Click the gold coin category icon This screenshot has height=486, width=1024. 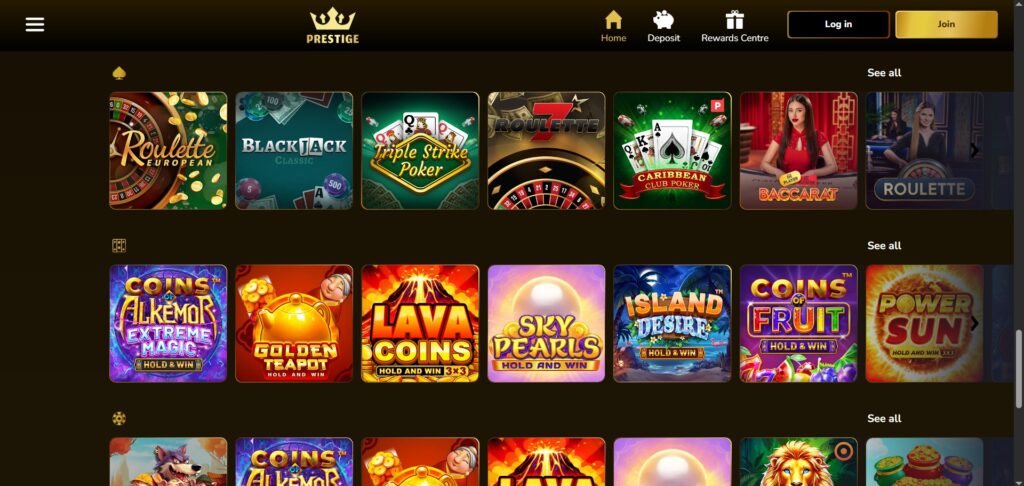coord(119,418)
